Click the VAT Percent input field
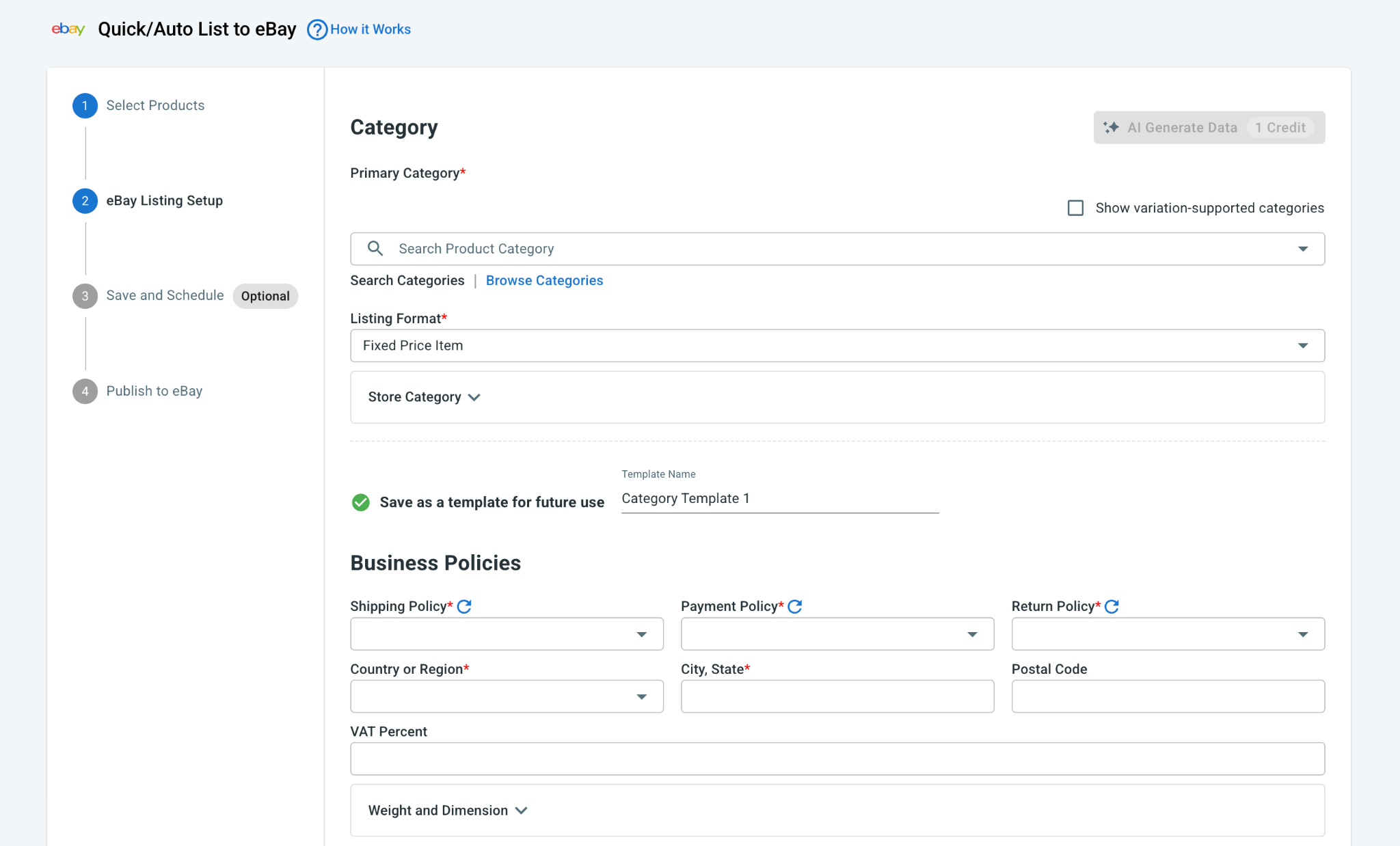Viewport: 1400px width, 846px height. 837,759
